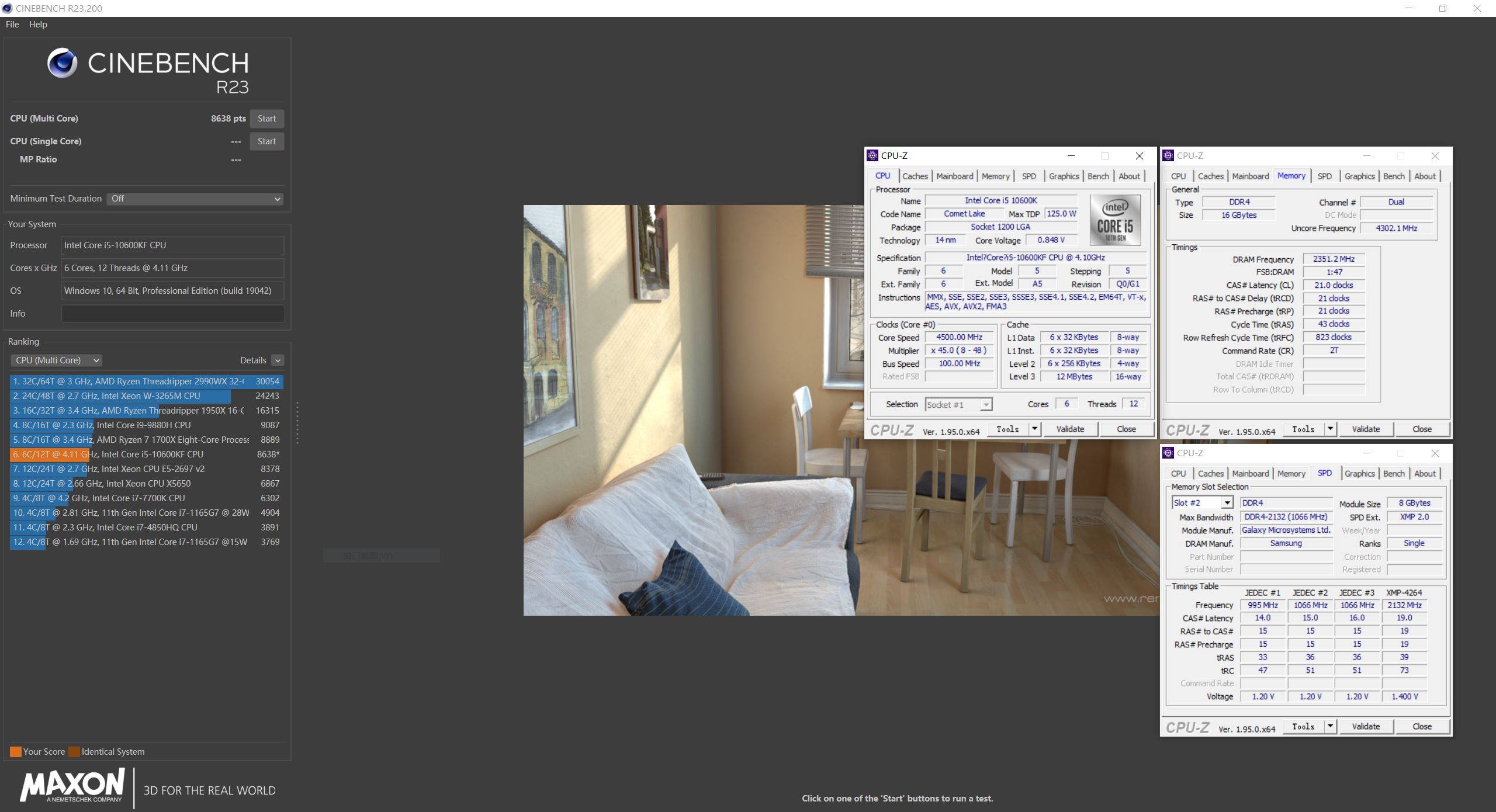1496x812 pixels.
Task: Select the Threadripper 2990WX ranking row
Action: [146, 381]
